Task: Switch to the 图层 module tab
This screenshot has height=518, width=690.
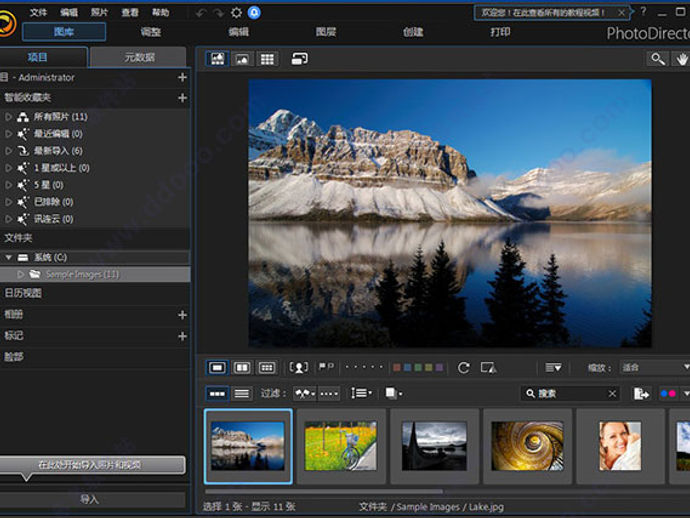Action: (326, 32)
